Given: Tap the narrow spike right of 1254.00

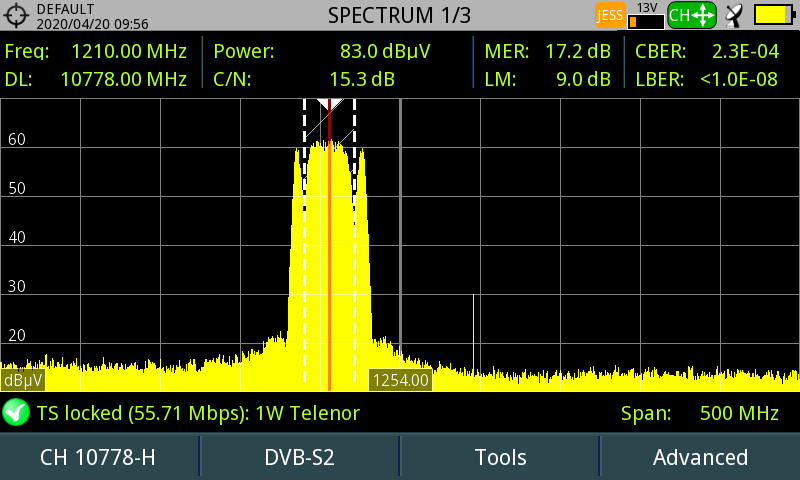Looking at the screenshot, I should point(473,334).
